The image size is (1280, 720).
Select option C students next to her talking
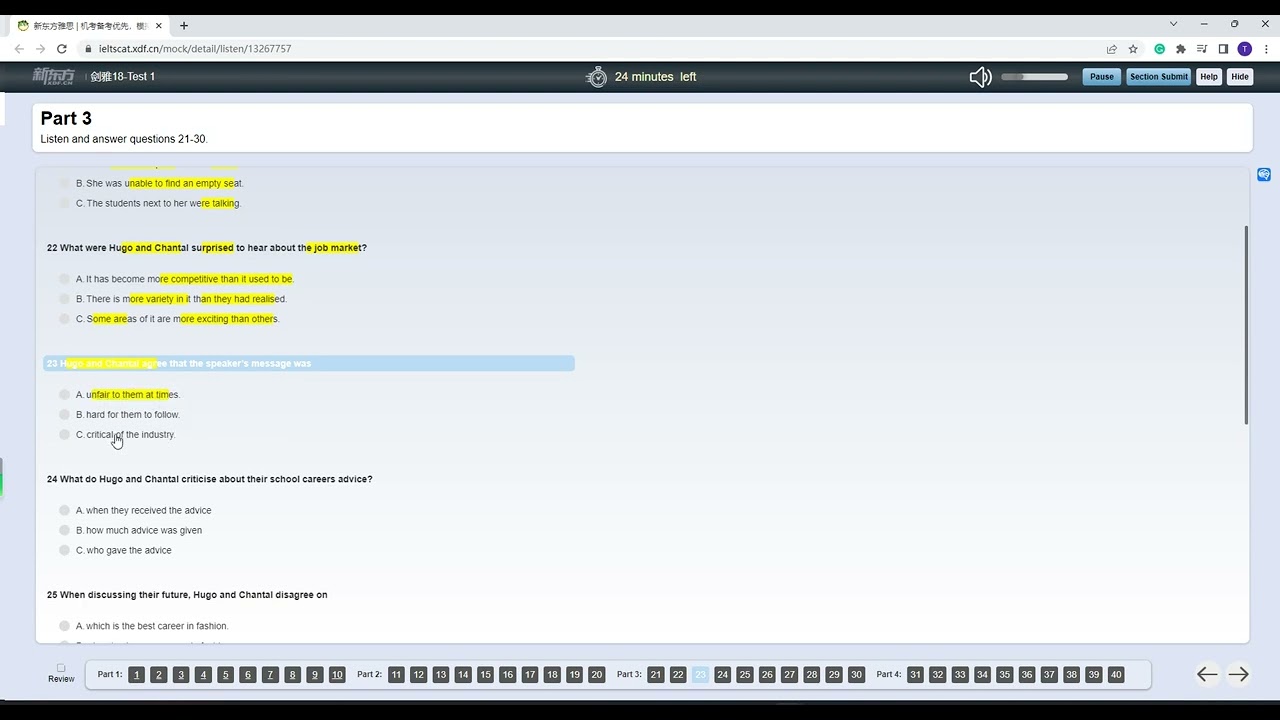point(64,203)
